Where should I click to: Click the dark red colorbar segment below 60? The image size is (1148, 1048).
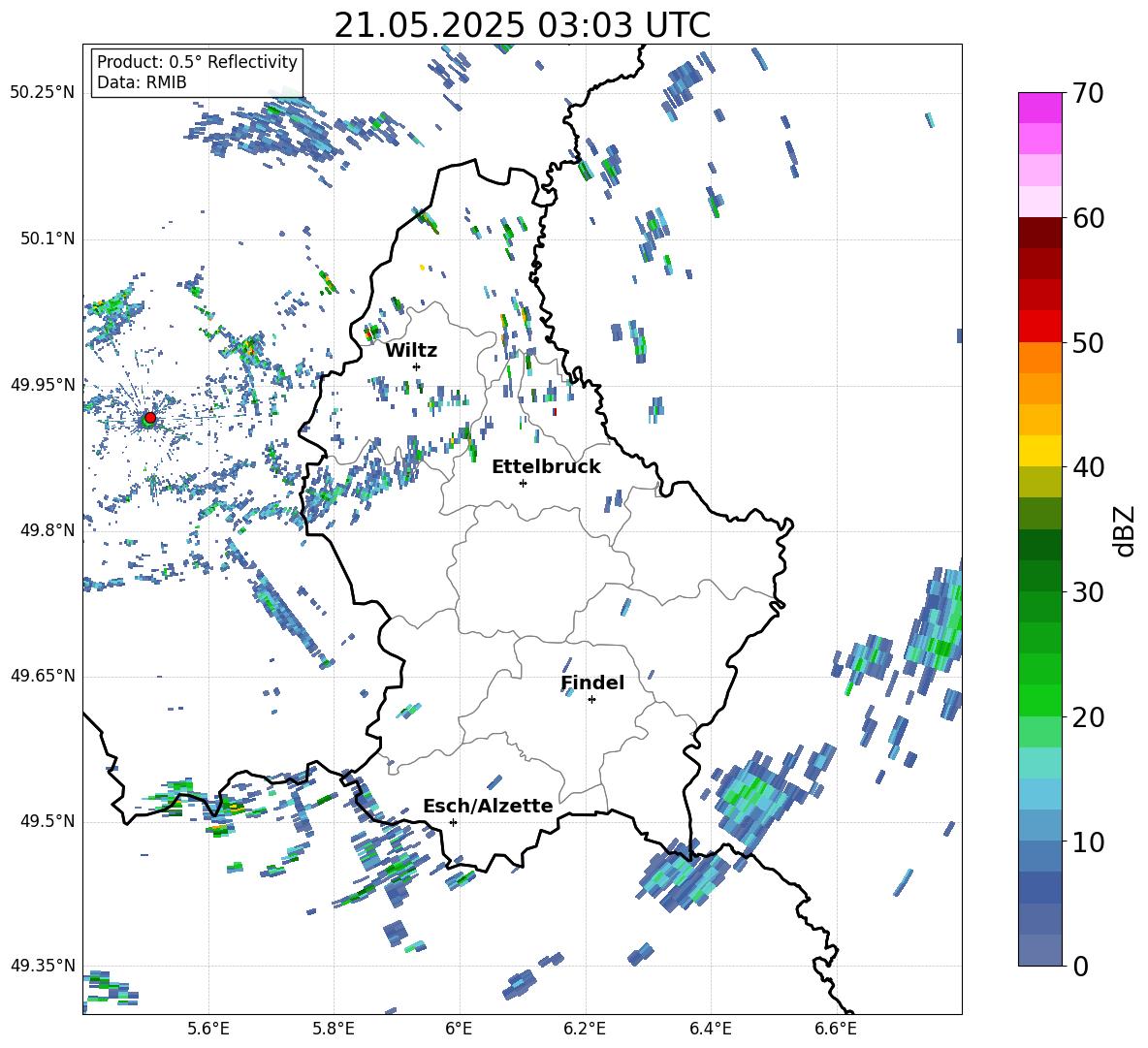point(1039,234)
